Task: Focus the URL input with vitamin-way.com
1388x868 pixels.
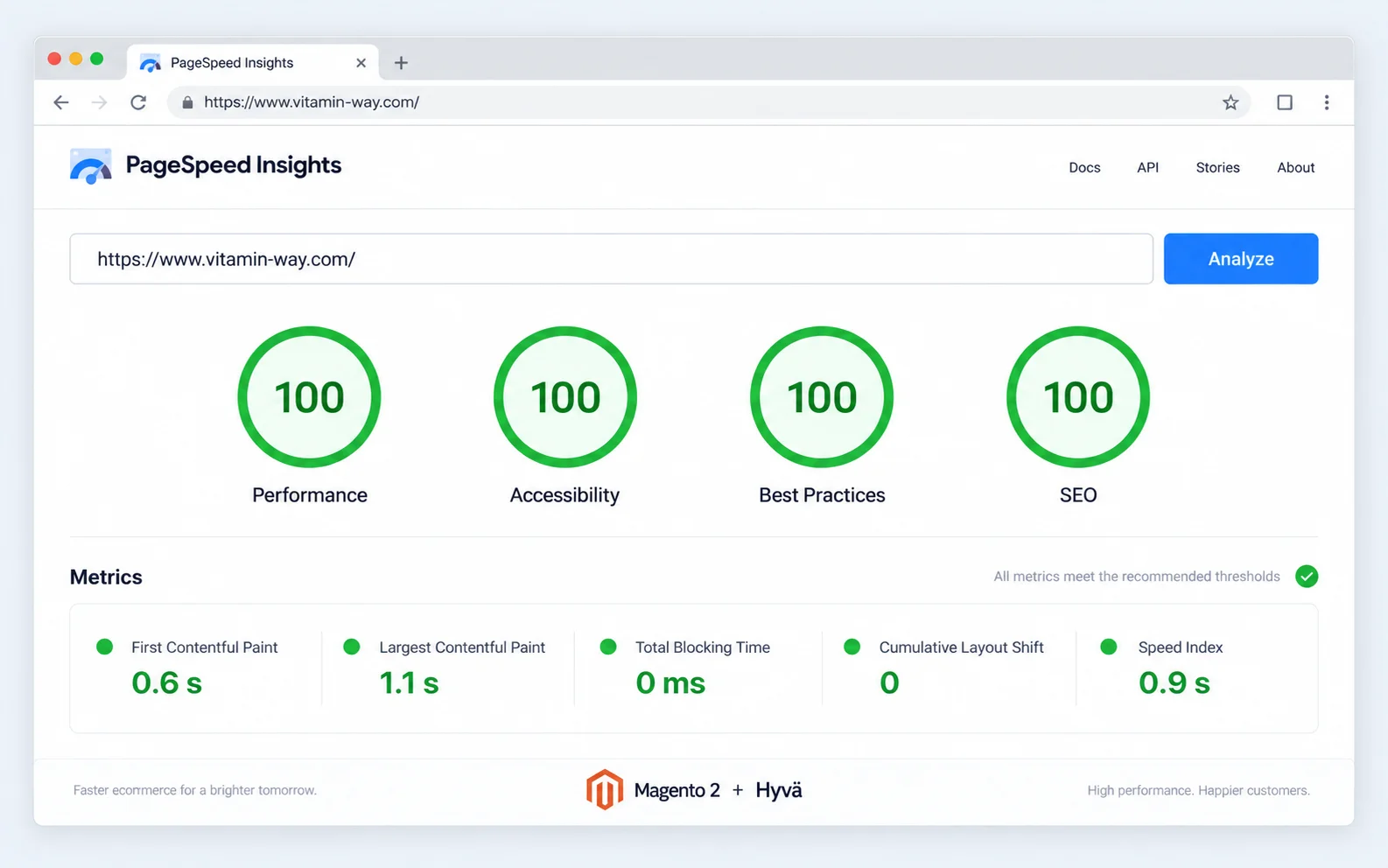Action: (611, 259)
